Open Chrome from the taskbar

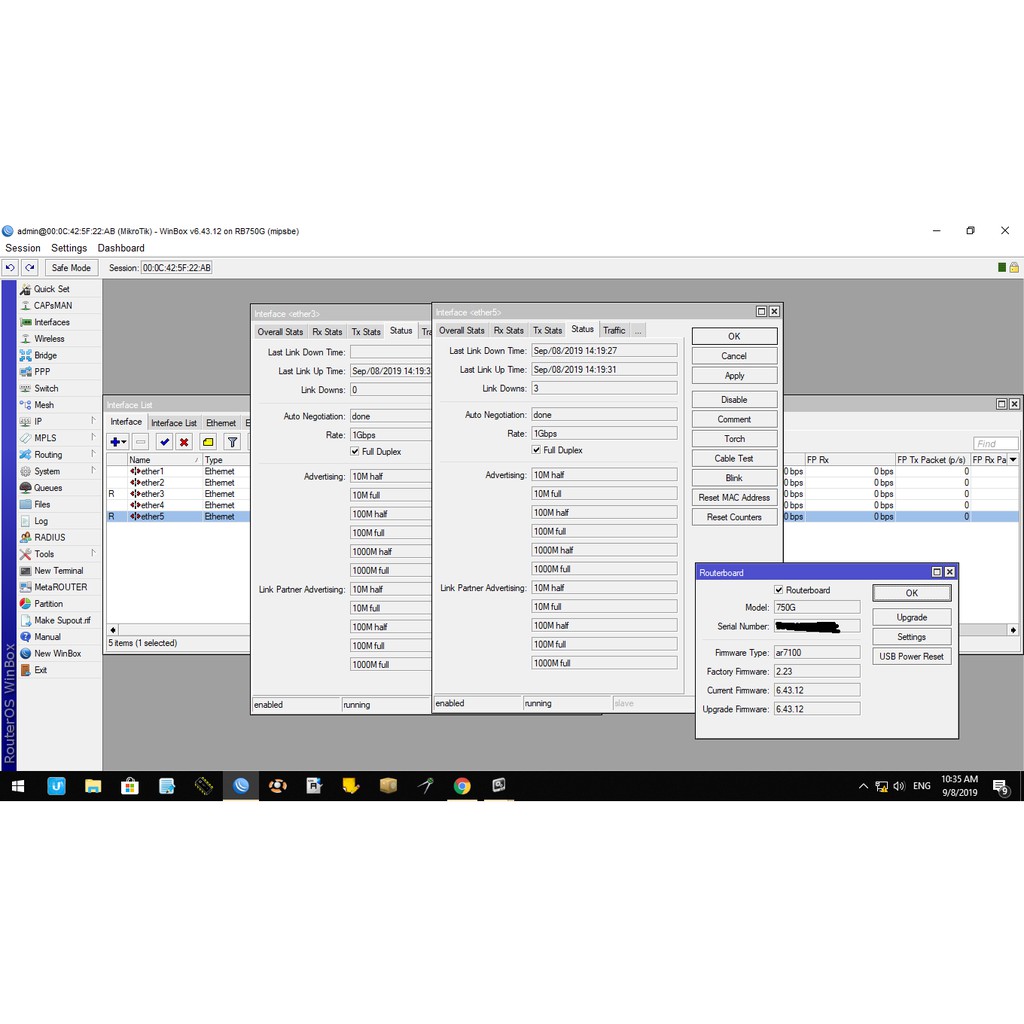click(462, 786)
